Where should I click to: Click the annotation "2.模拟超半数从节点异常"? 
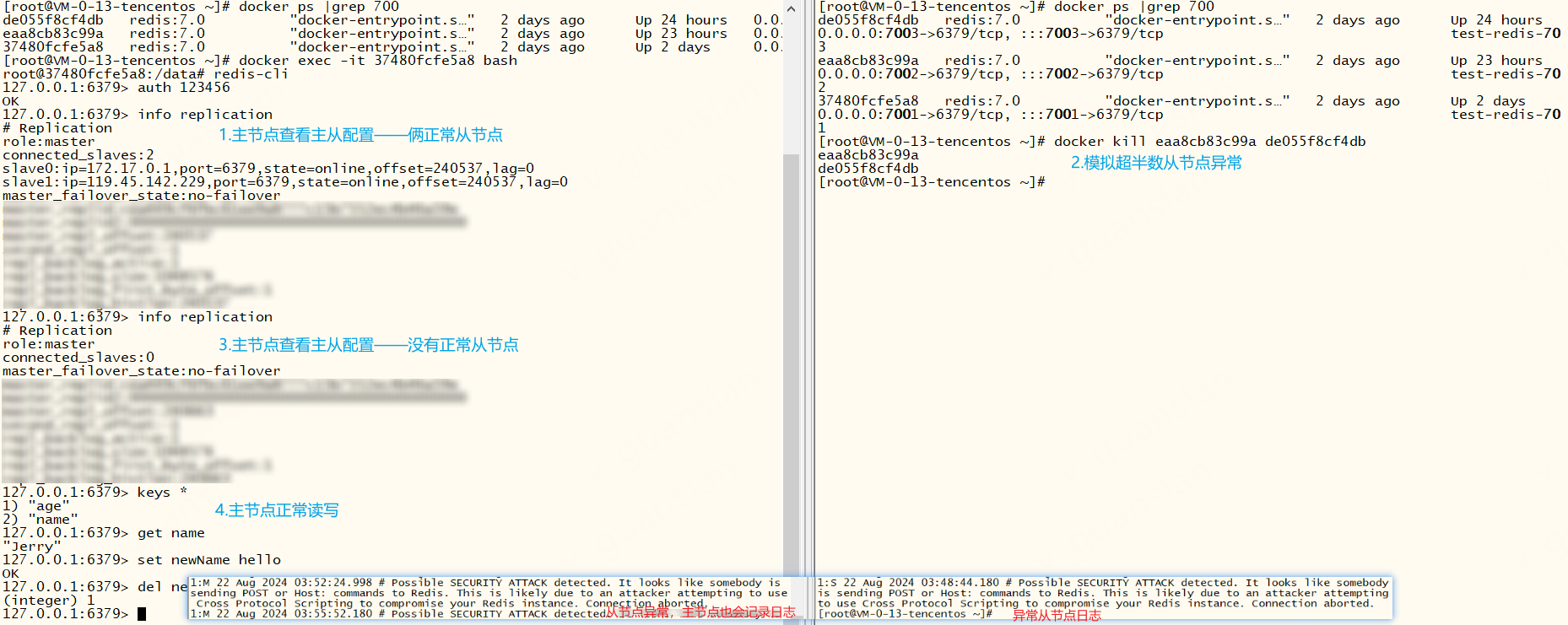coord(1156,163)
